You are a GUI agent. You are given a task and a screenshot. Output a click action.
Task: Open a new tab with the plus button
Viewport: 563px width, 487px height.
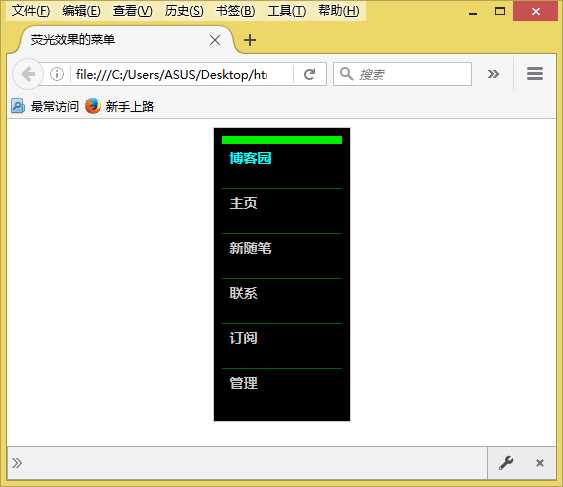click(x=250, y=40)
